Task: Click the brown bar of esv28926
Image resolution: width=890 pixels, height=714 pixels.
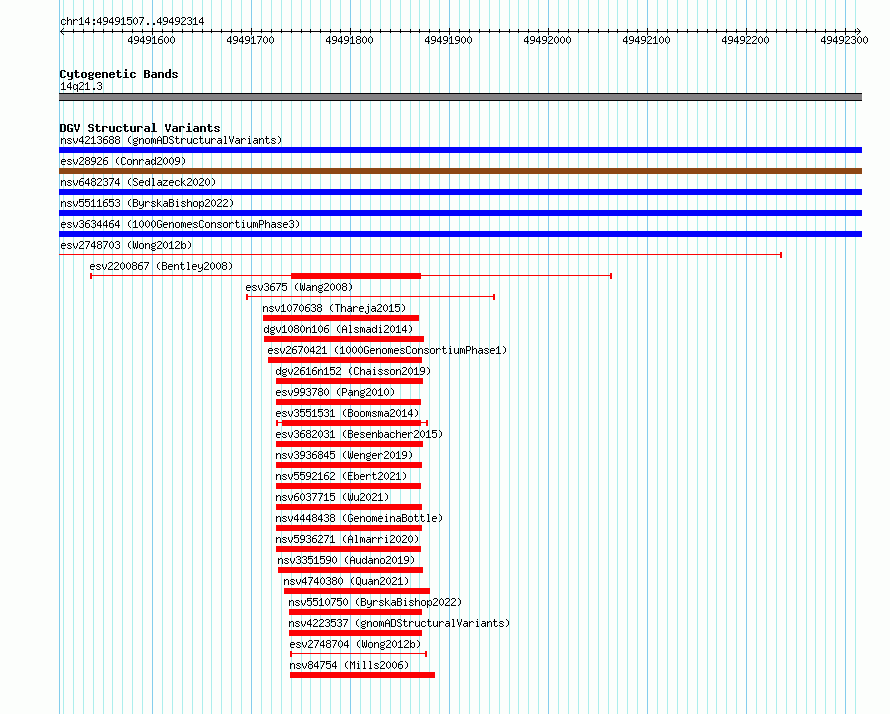Action: (x=460, y=171)
